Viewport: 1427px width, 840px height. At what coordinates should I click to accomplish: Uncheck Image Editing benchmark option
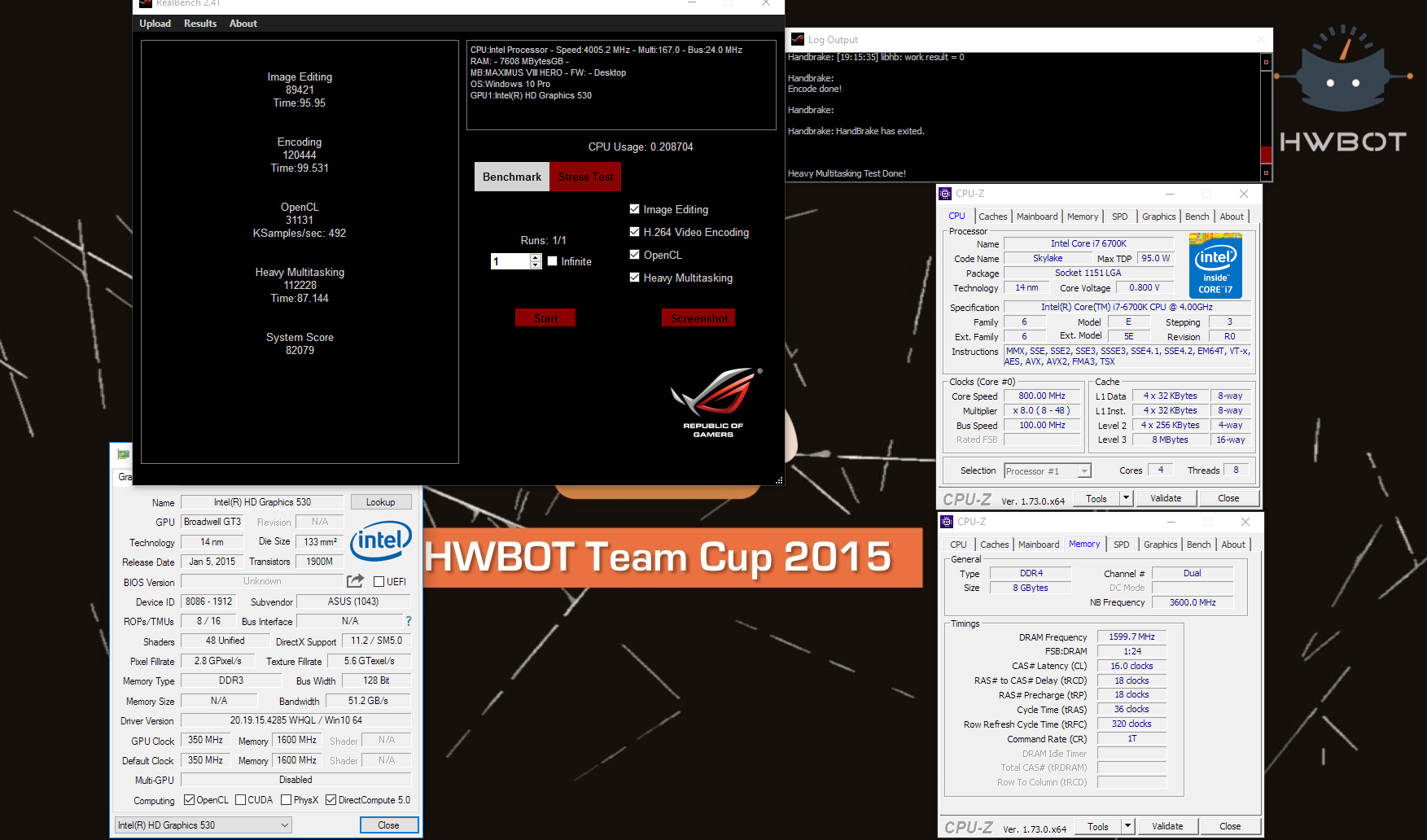(x=634, y=209)
